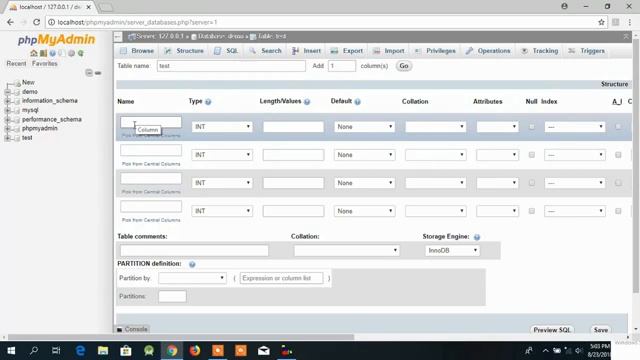This screenshot has height=360, width=640.
Task: Expand the mysql database tree node
Action: tap(7, 110)
